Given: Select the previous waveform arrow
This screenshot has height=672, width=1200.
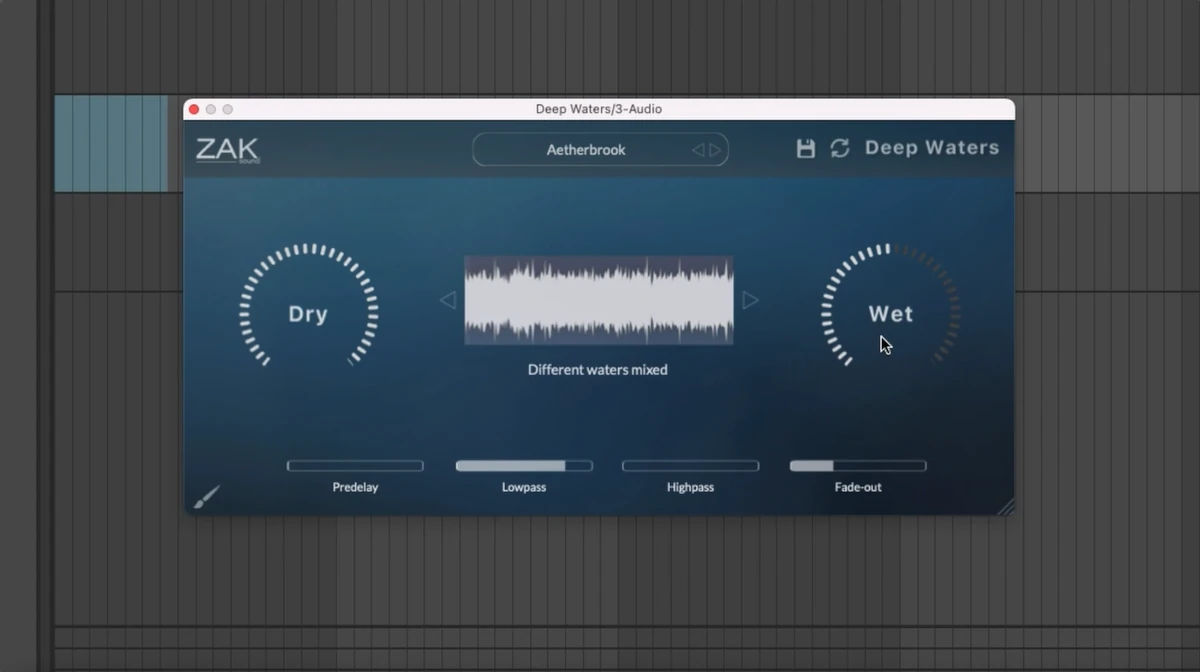Looking at the screenshot, I should [x=448, y=299].
